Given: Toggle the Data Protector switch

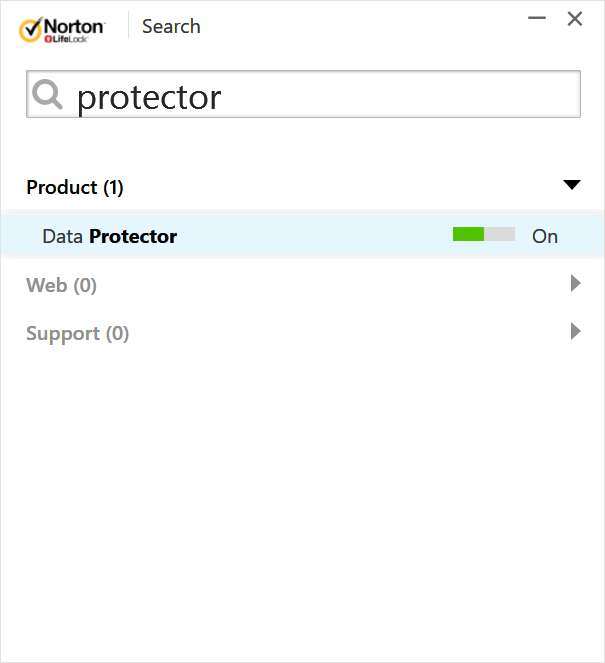Looking at the screenshot, I should point(483,235).
